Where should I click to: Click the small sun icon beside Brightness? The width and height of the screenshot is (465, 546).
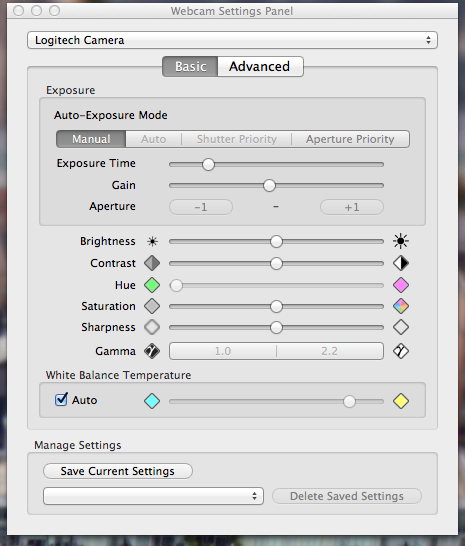[x=152, y=241]
